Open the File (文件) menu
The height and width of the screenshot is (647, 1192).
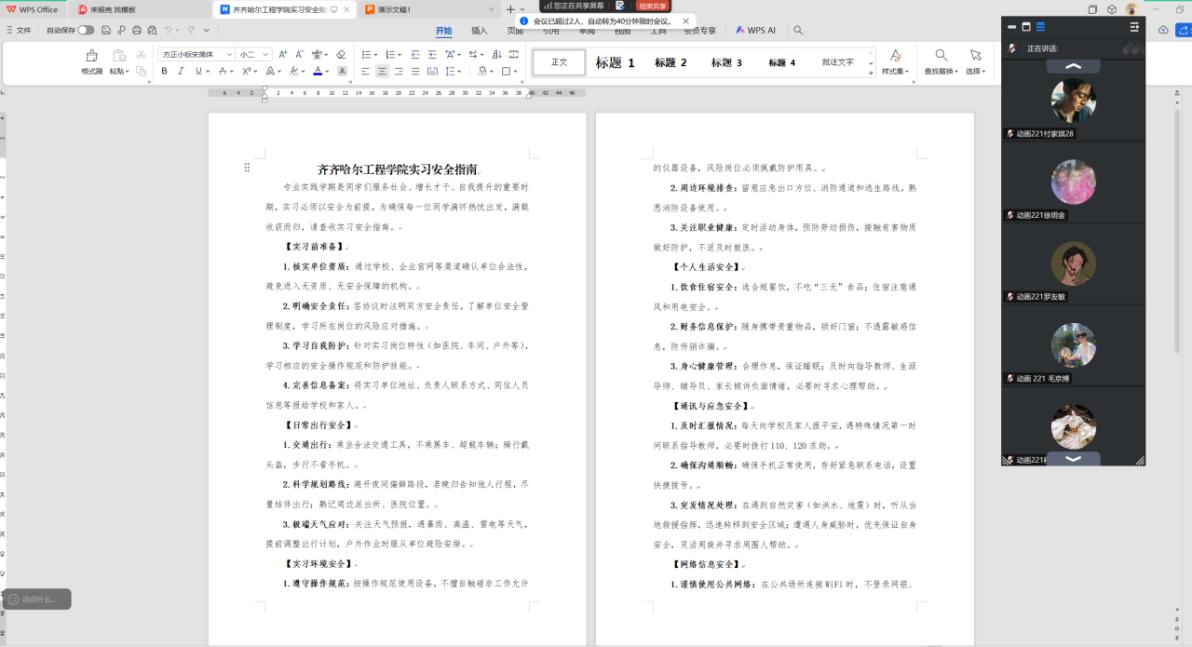coord(19,30)
